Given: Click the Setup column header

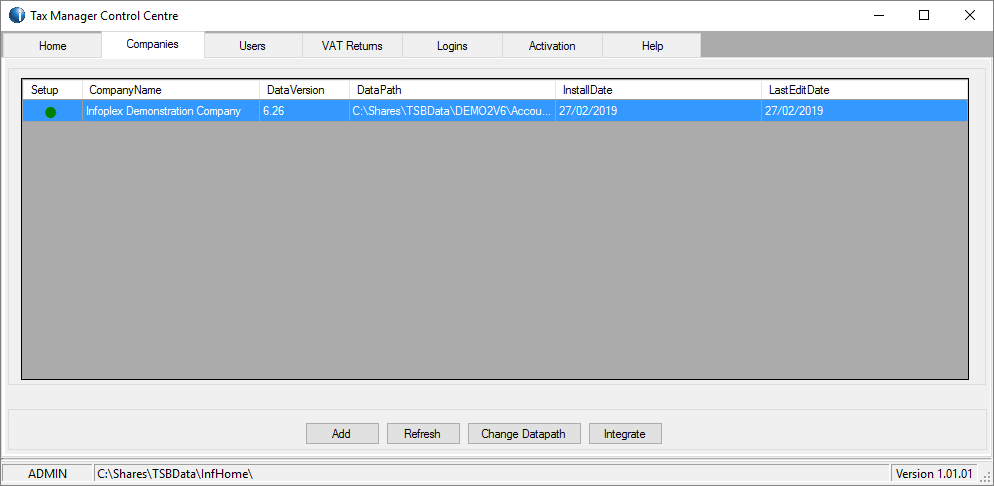Looking at the screenshot, I should (x=51, y=90).
